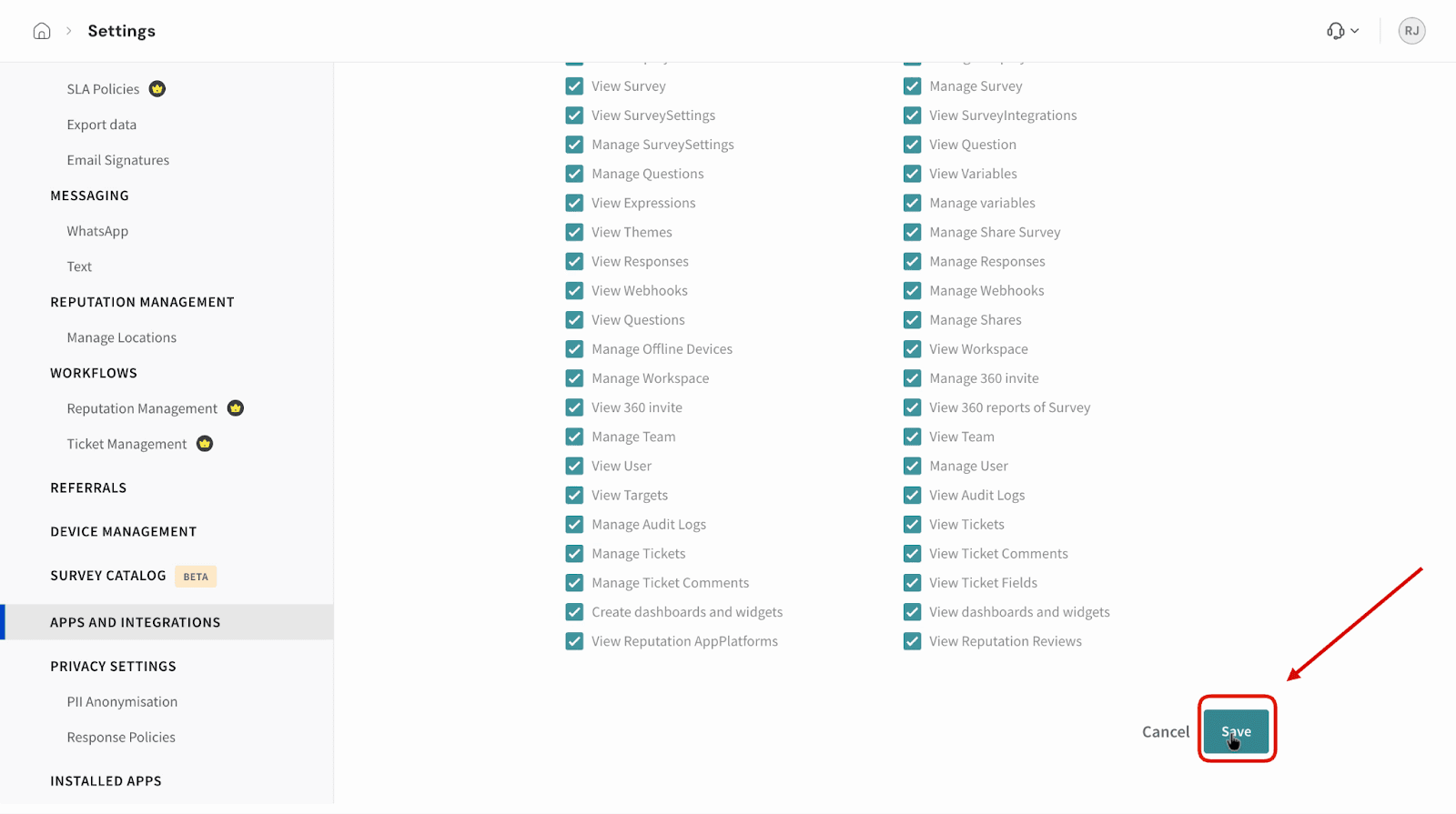This screenshot has height=814, width=1456.
Task: Toggle Manage Webhooks checkbox
Action: click(x=912, y=291)
